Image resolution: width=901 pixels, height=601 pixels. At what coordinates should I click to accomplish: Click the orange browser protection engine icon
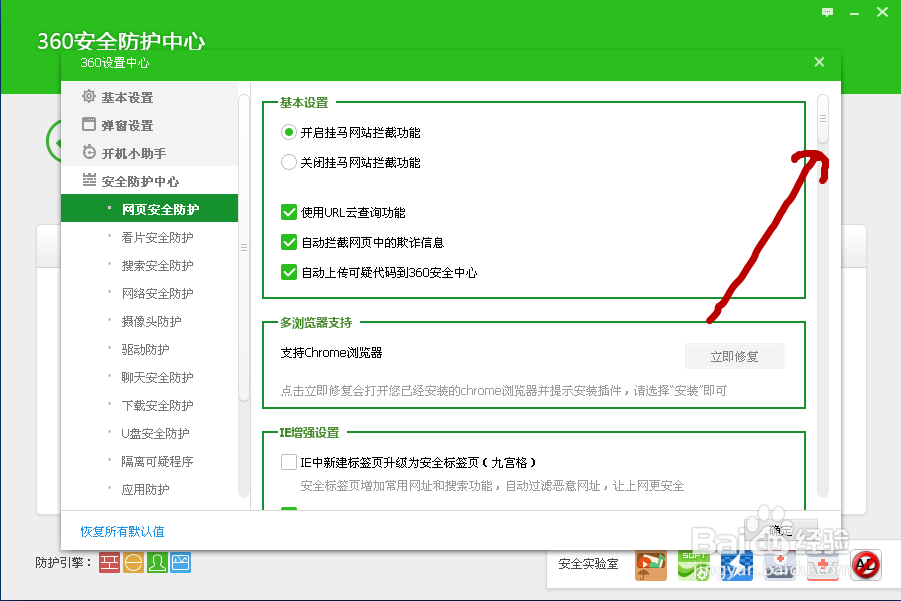(x=133, y=563)
